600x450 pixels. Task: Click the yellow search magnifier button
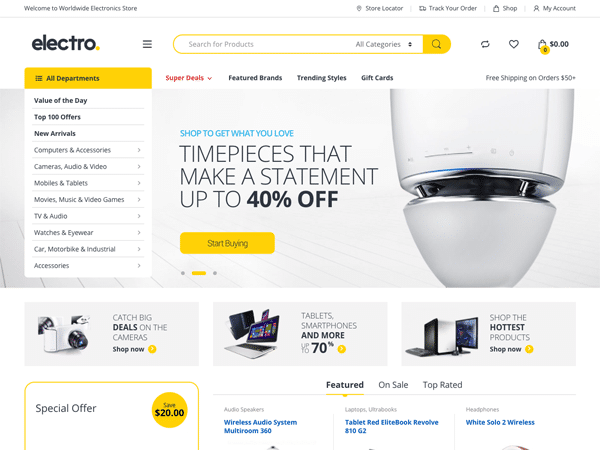437,44
